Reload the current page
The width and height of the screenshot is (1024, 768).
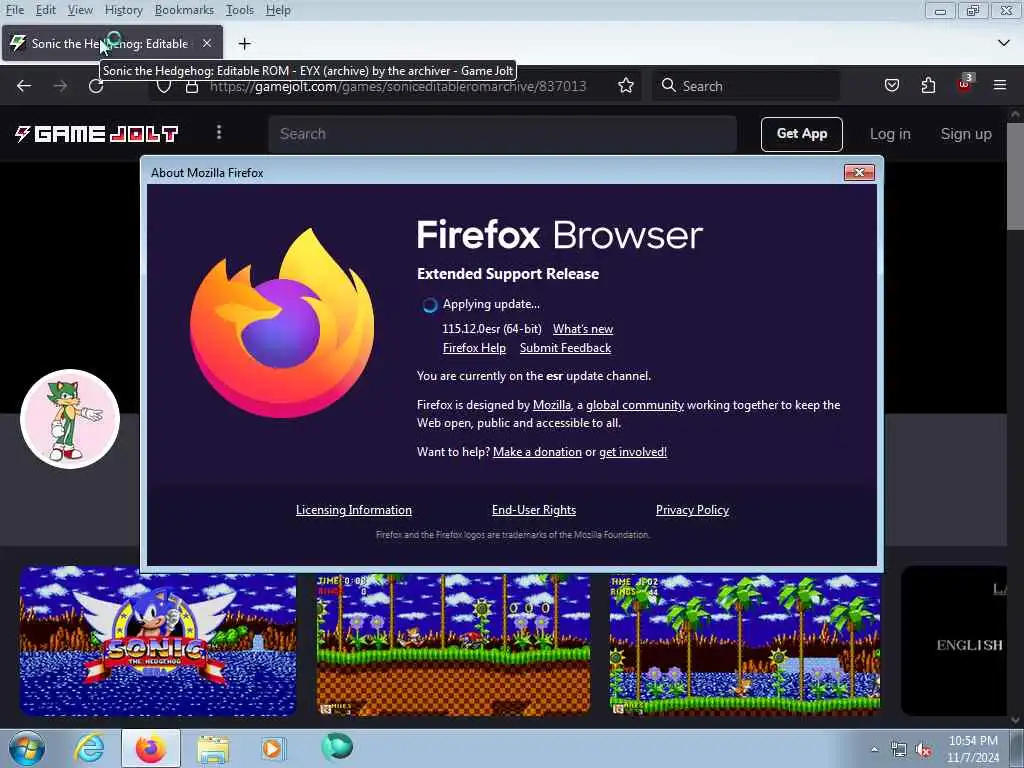click(96, 86)
